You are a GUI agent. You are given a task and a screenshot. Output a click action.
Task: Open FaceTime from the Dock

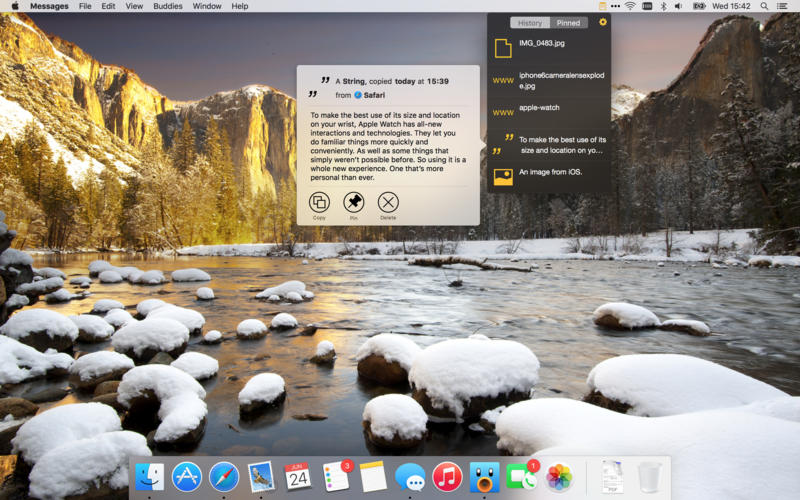pos(521,477)
